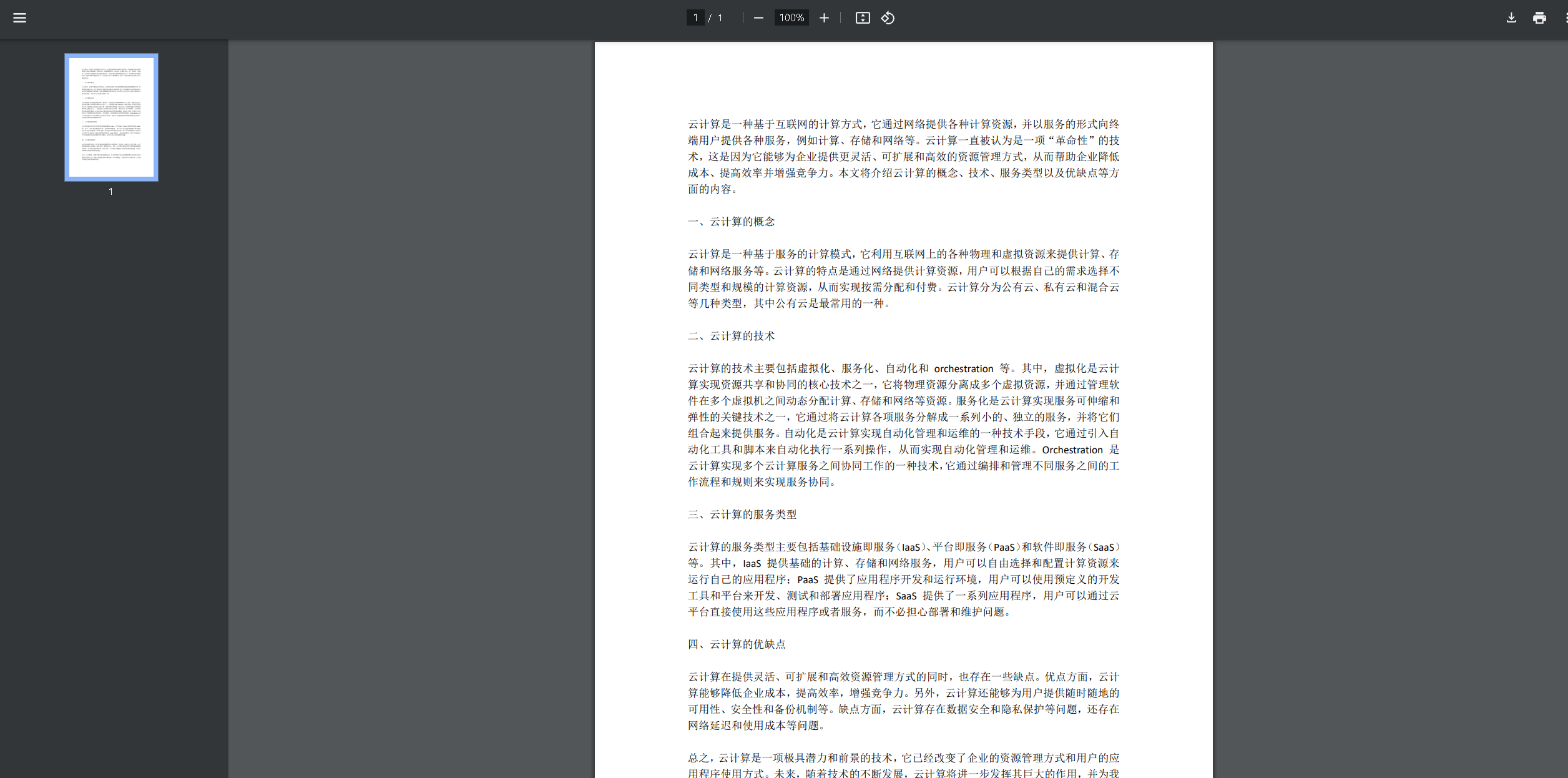This screenshot has width=1568, height=778.
Task: Click the heading 二、云计算的技术
Action: pyautogui.click(x=731, y=336)
